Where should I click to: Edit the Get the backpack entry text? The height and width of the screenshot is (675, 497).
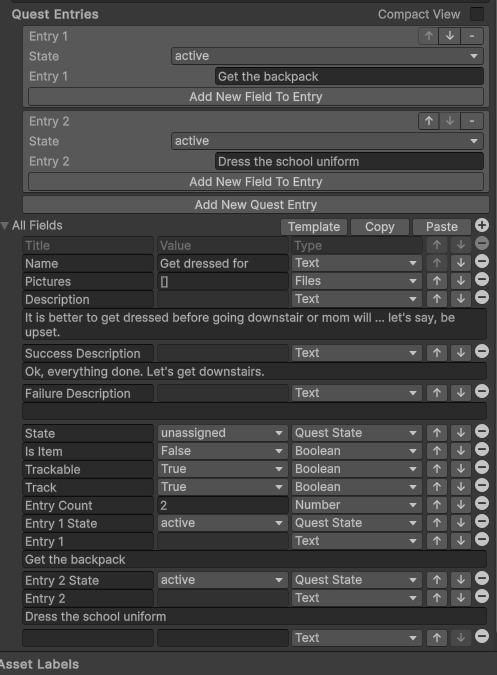349,77
